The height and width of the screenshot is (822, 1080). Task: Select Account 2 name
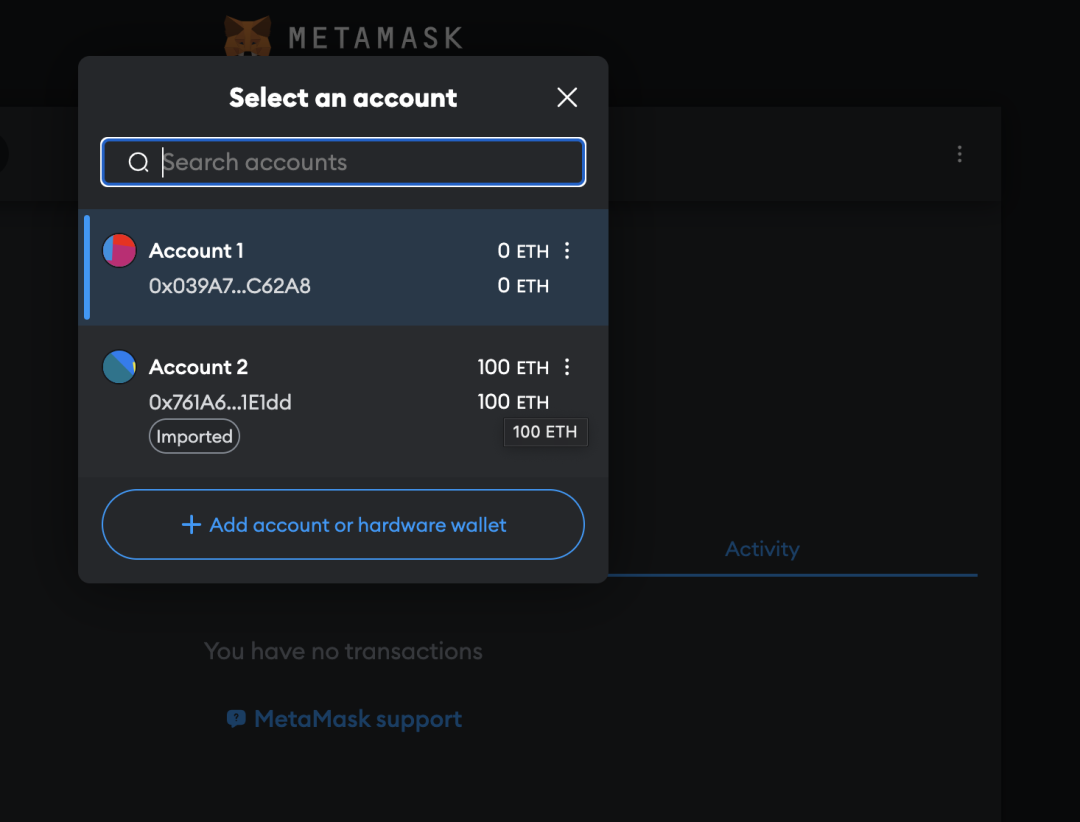[198, 367]
